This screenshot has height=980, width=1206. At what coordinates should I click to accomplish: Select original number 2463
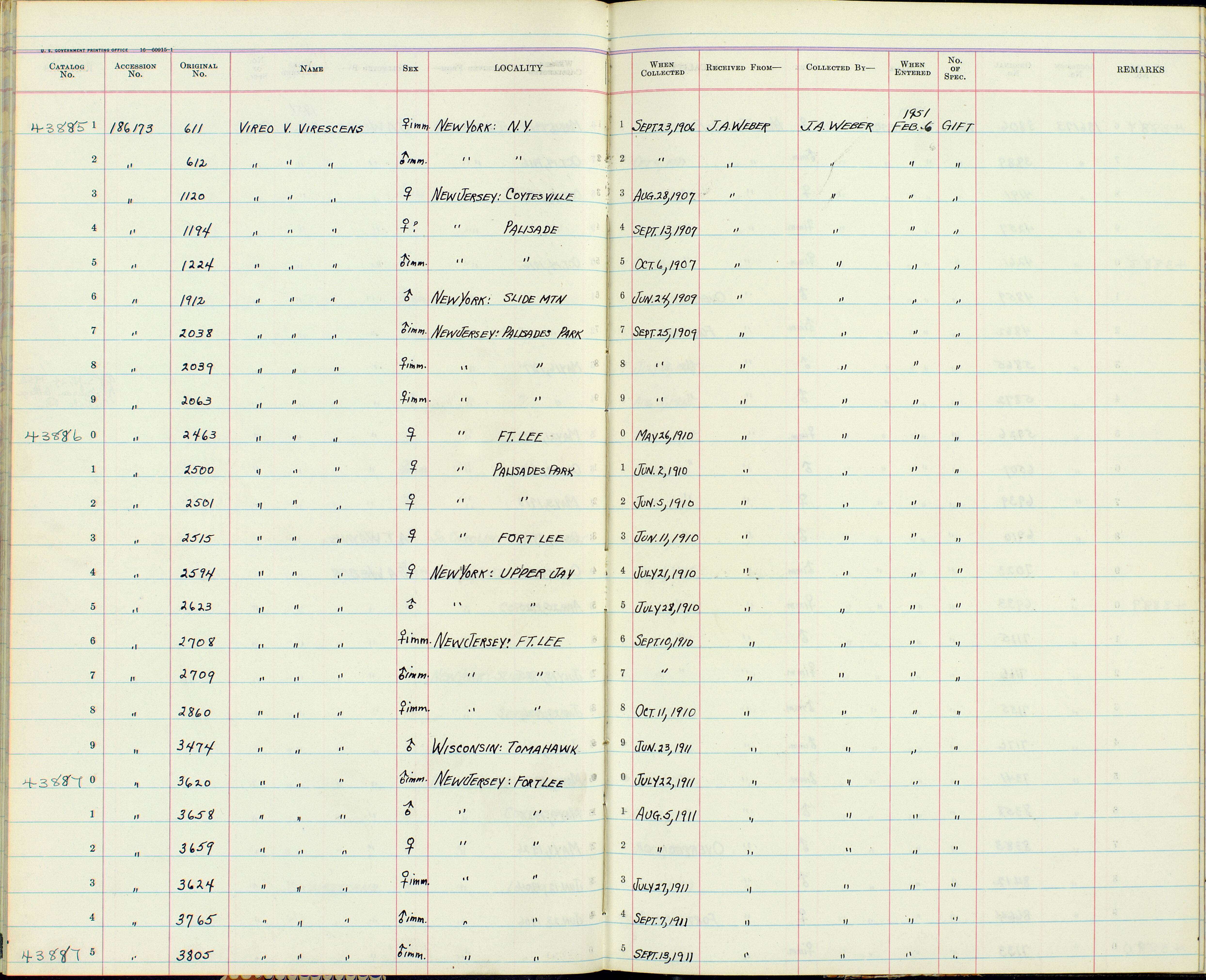click(199, 435)
